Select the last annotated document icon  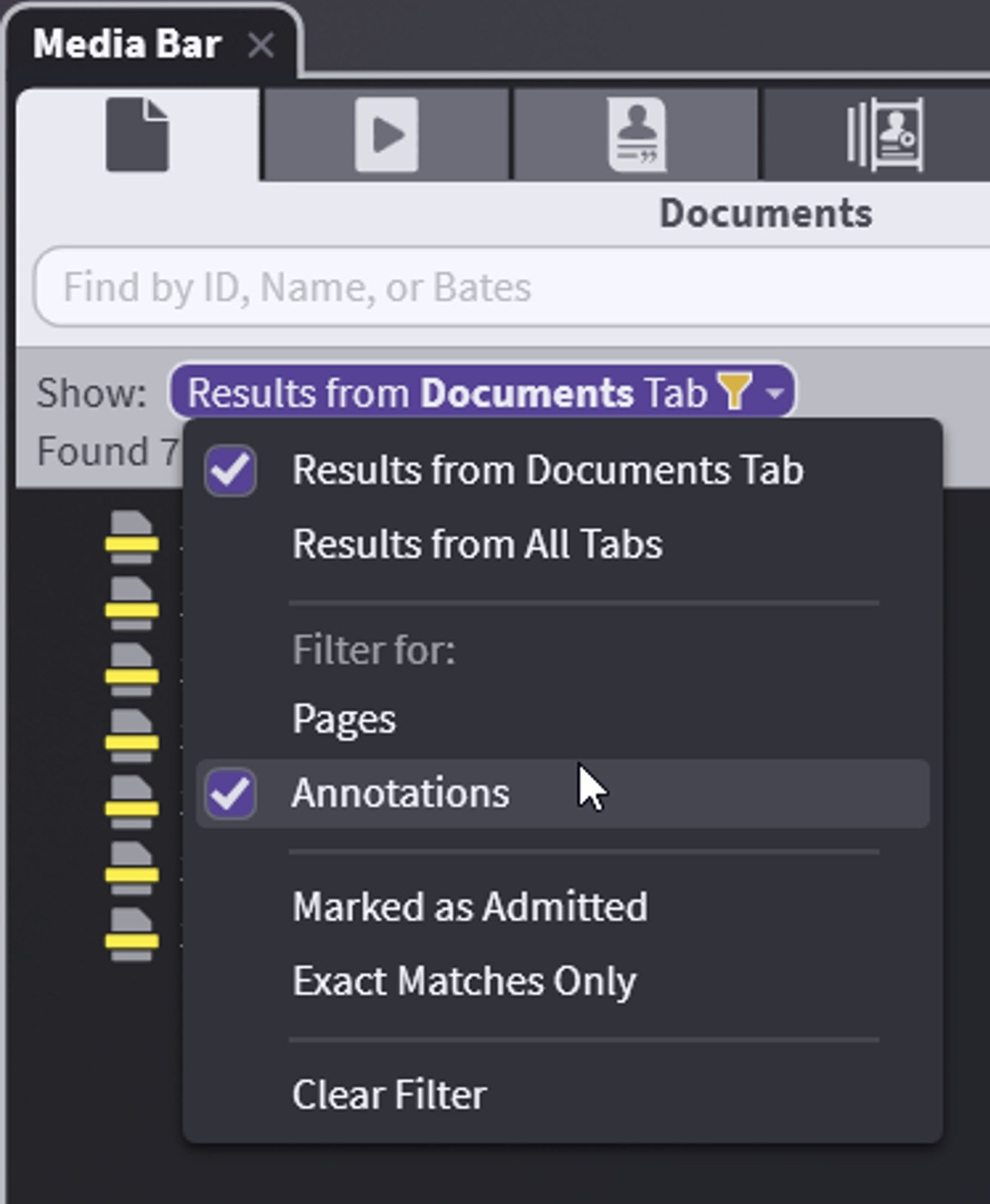[x=132, y=934]
